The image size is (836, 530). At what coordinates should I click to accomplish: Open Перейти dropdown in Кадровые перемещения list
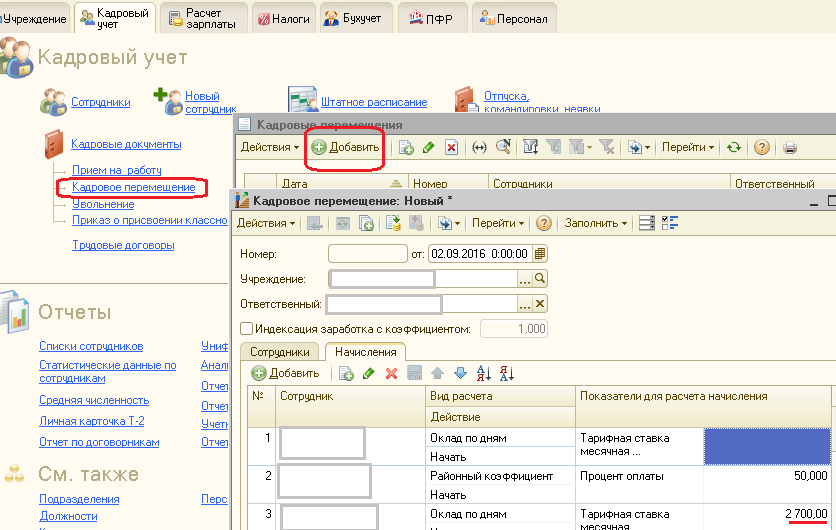pyautogui.click(x=687, y=147)
